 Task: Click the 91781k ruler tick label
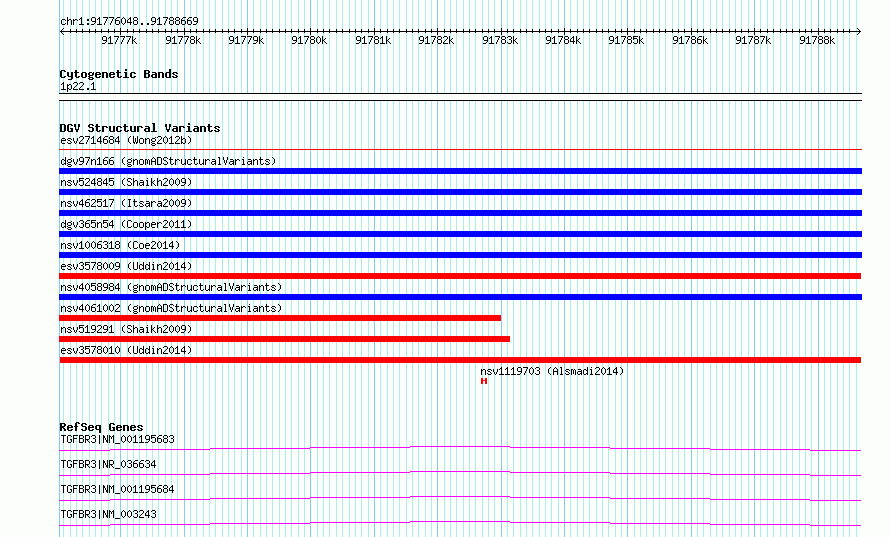coord(373,40)
